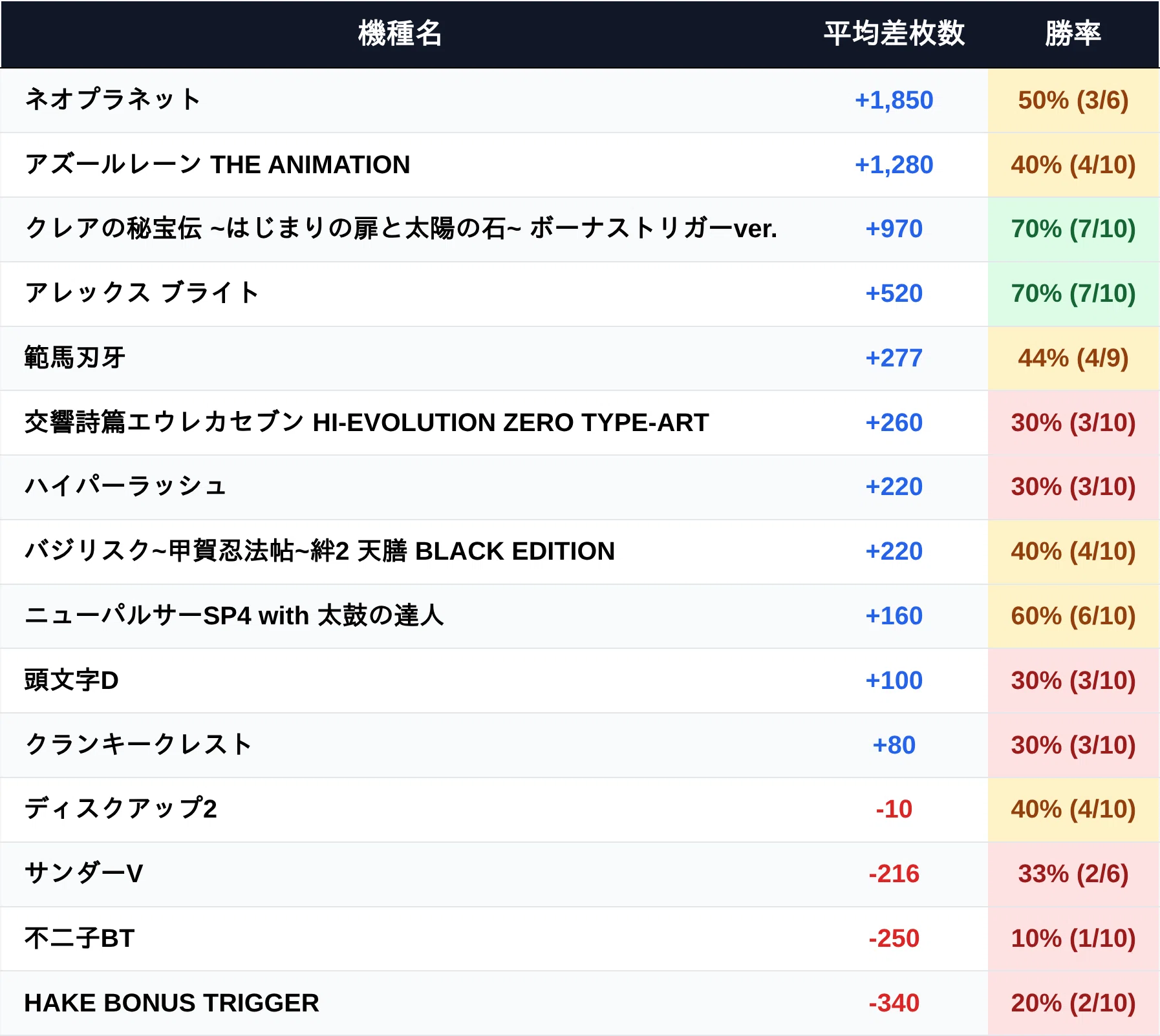Select the ハイパーラッシュ machine name
1160x1036 pixels.
coord(125,487)
